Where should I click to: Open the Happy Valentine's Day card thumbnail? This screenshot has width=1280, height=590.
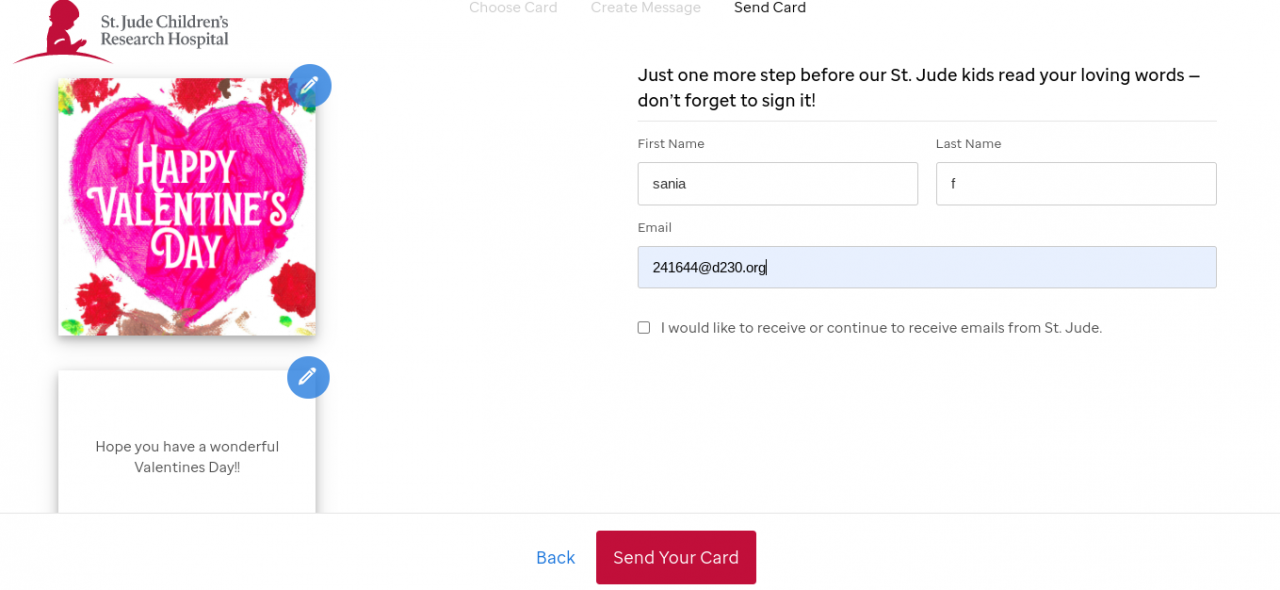(187, 208)
